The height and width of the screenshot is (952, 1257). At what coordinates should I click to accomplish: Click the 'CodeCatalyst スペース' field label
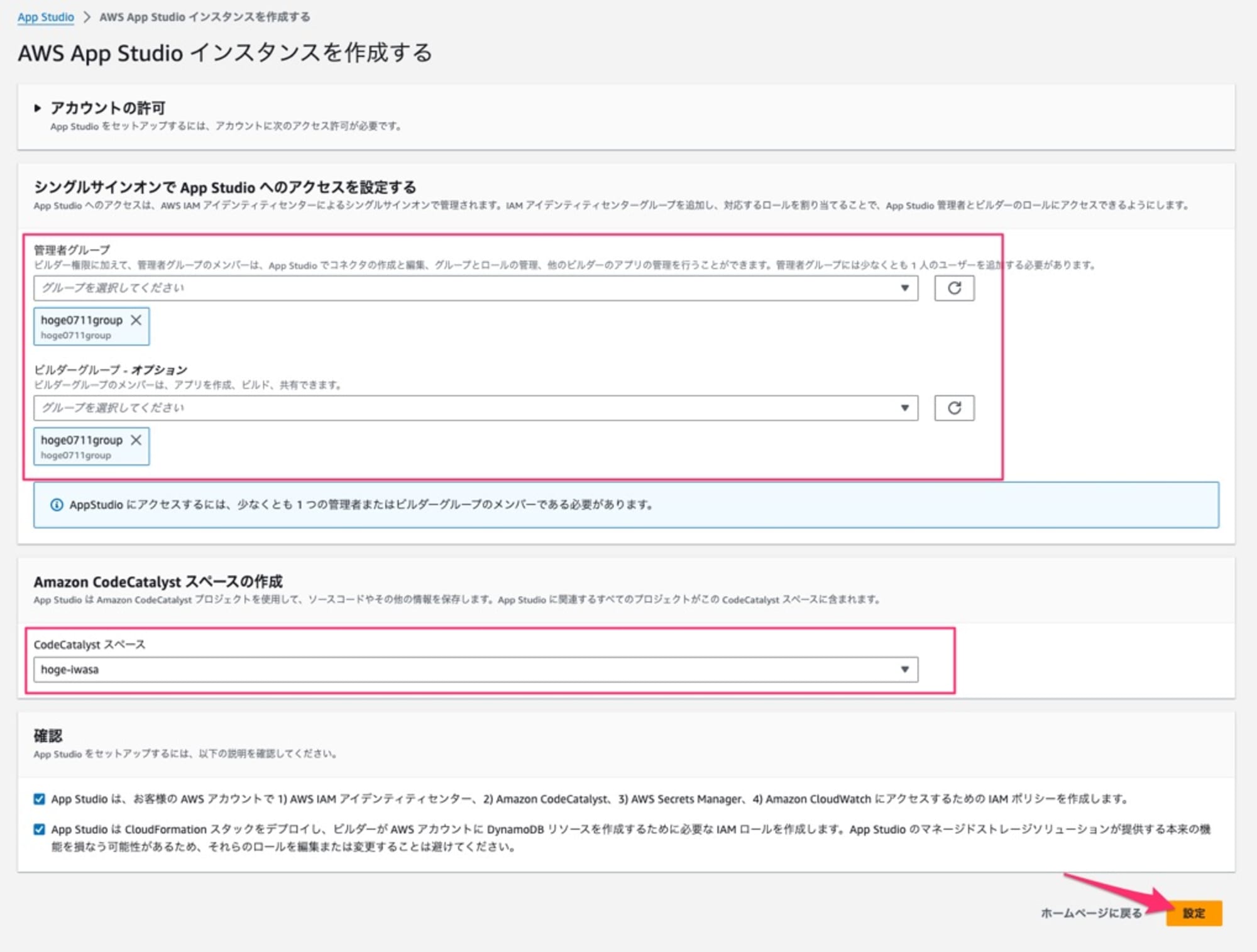(89, 644)
